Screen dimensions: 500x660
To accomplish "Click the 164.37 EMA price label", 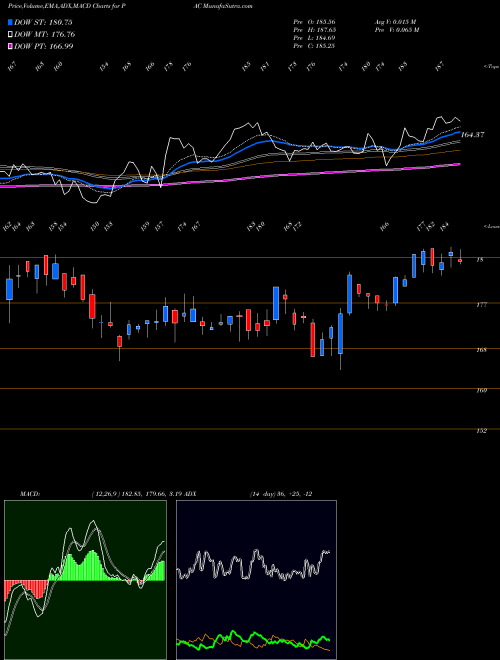I will click(x=473, y=135).
